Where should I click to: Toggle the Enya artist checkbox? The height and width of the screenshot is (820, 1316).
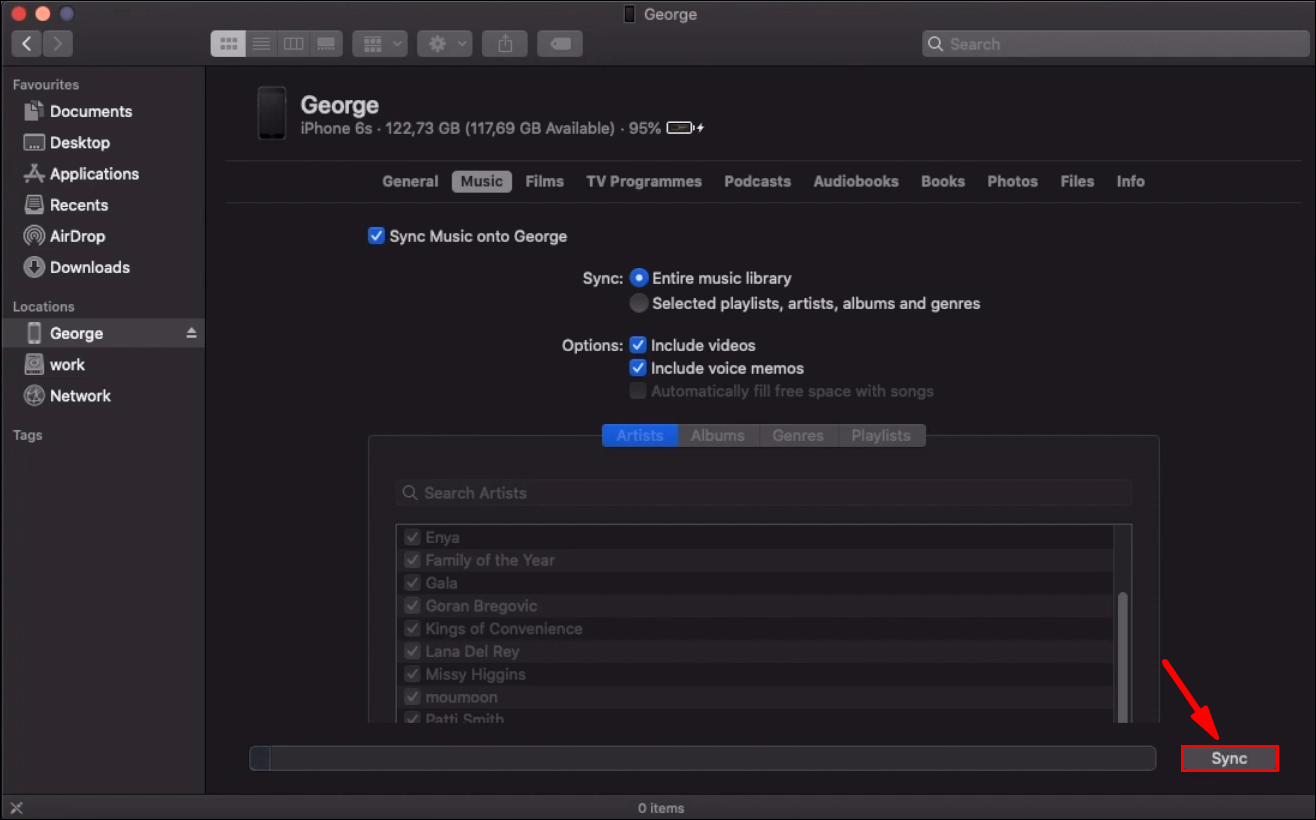[412, 538]
